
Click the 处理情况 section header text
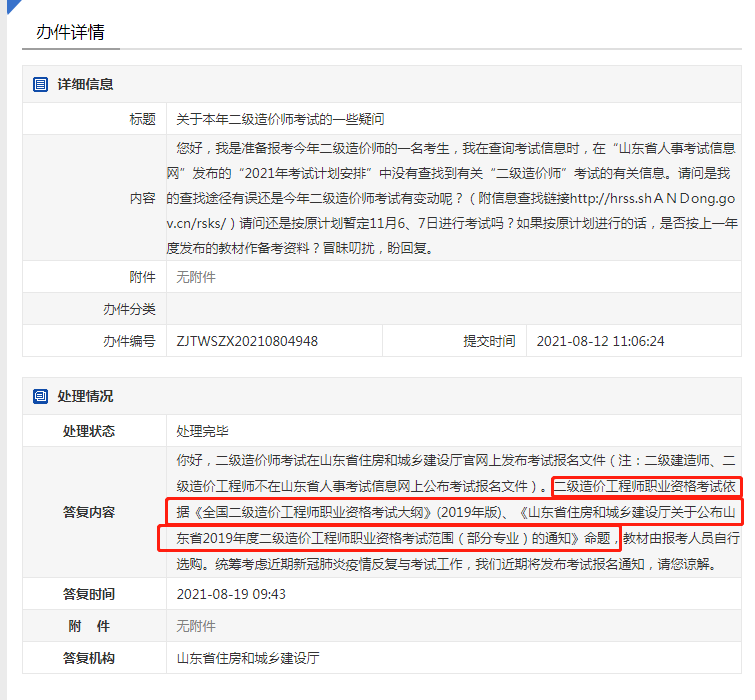(85, 396)
